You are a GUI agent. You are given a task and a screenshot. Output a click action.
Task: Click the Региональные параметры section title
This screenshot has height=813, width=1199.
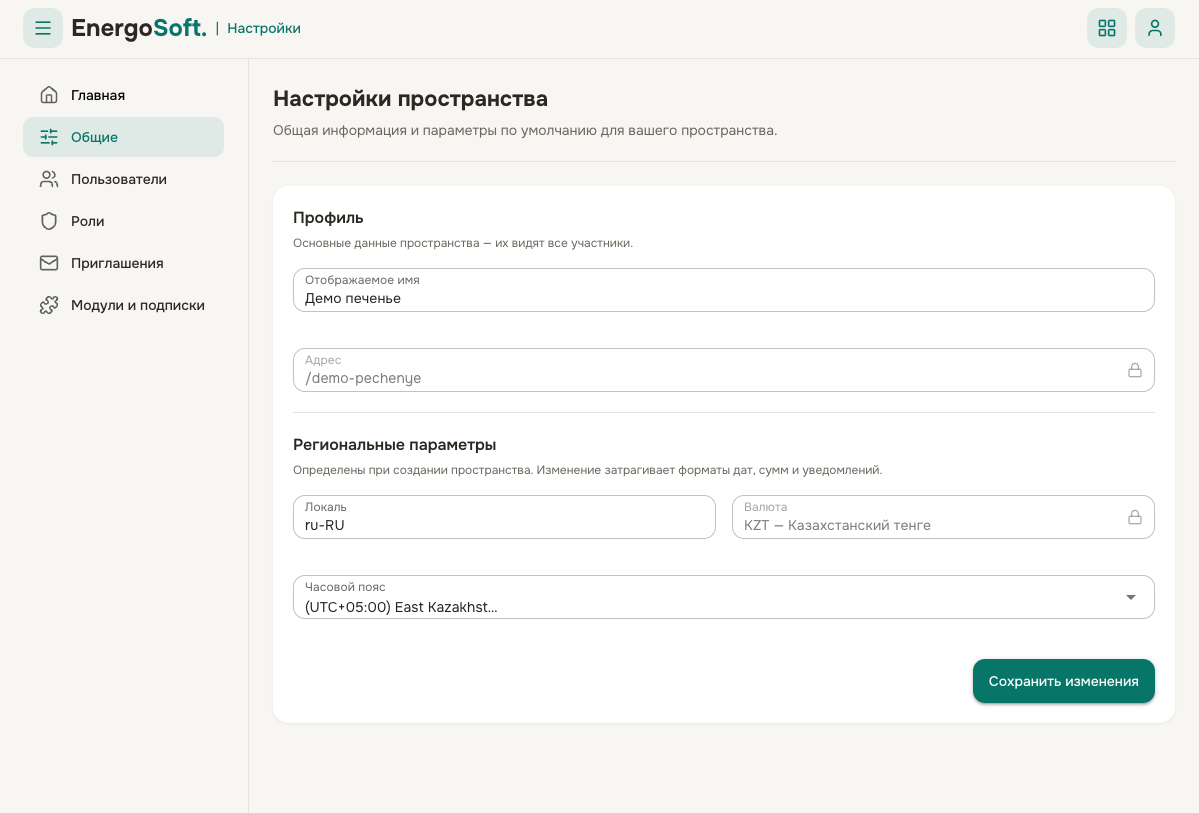coord(395,445)
